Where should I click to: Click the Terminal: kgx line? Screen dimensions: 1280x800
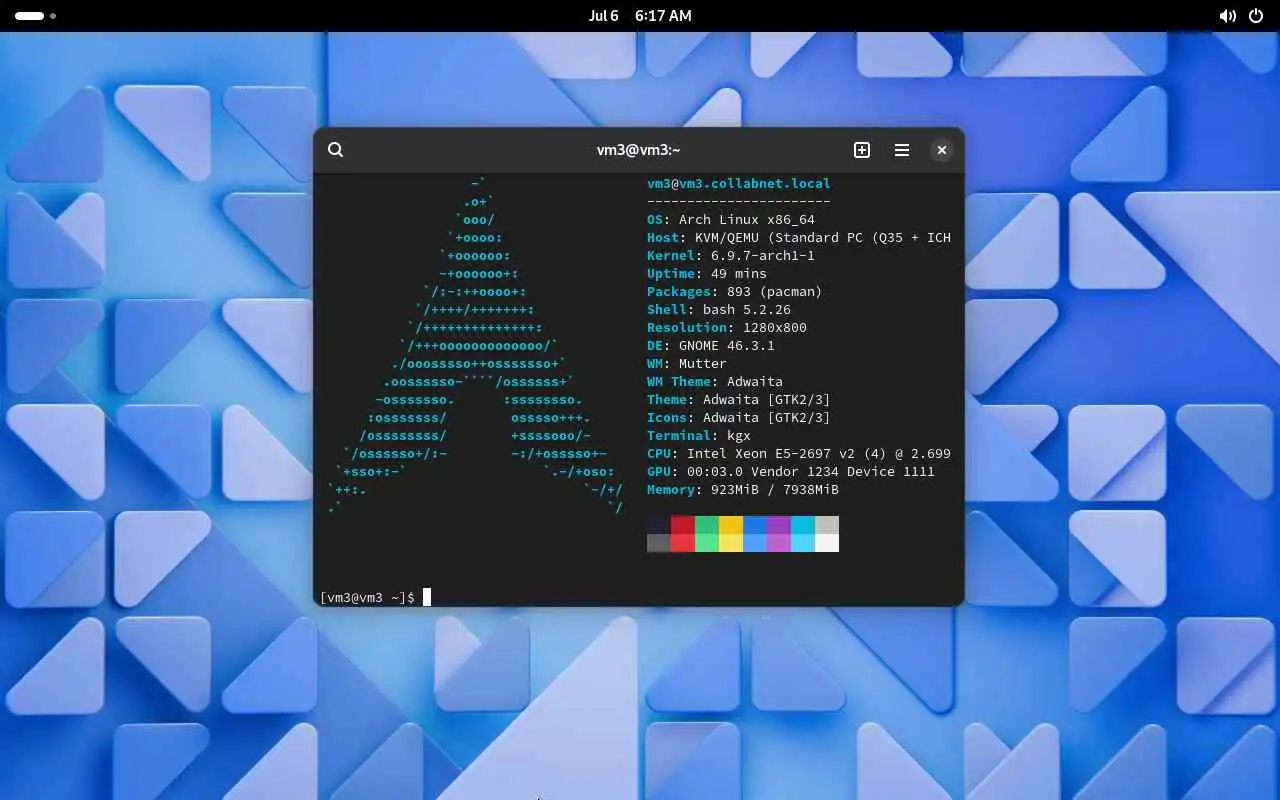(697, 435)
